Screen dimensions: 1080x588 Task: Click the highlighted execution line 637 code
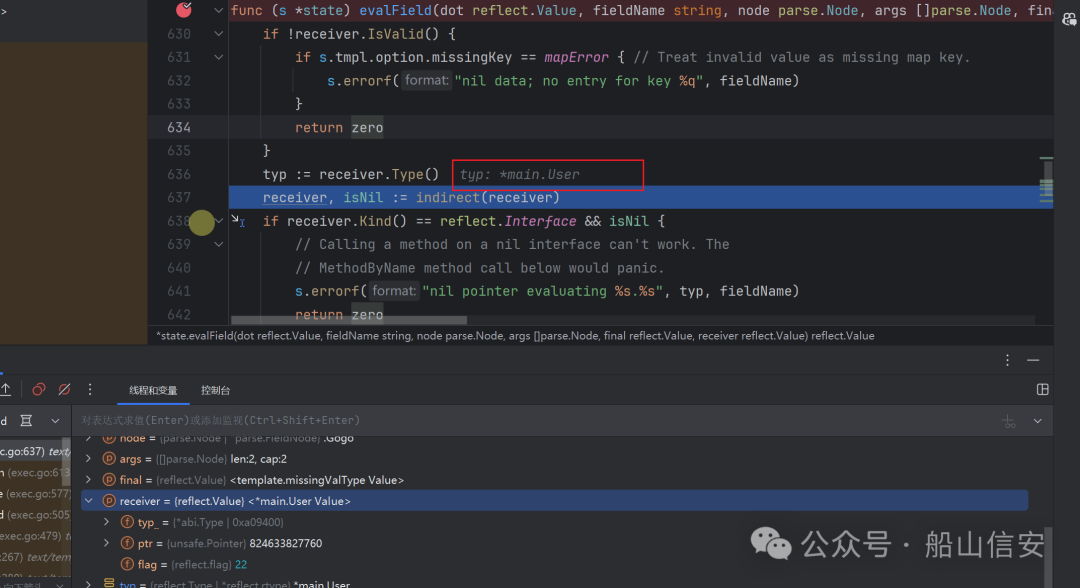pyautogui.click(x=411, y=198)
